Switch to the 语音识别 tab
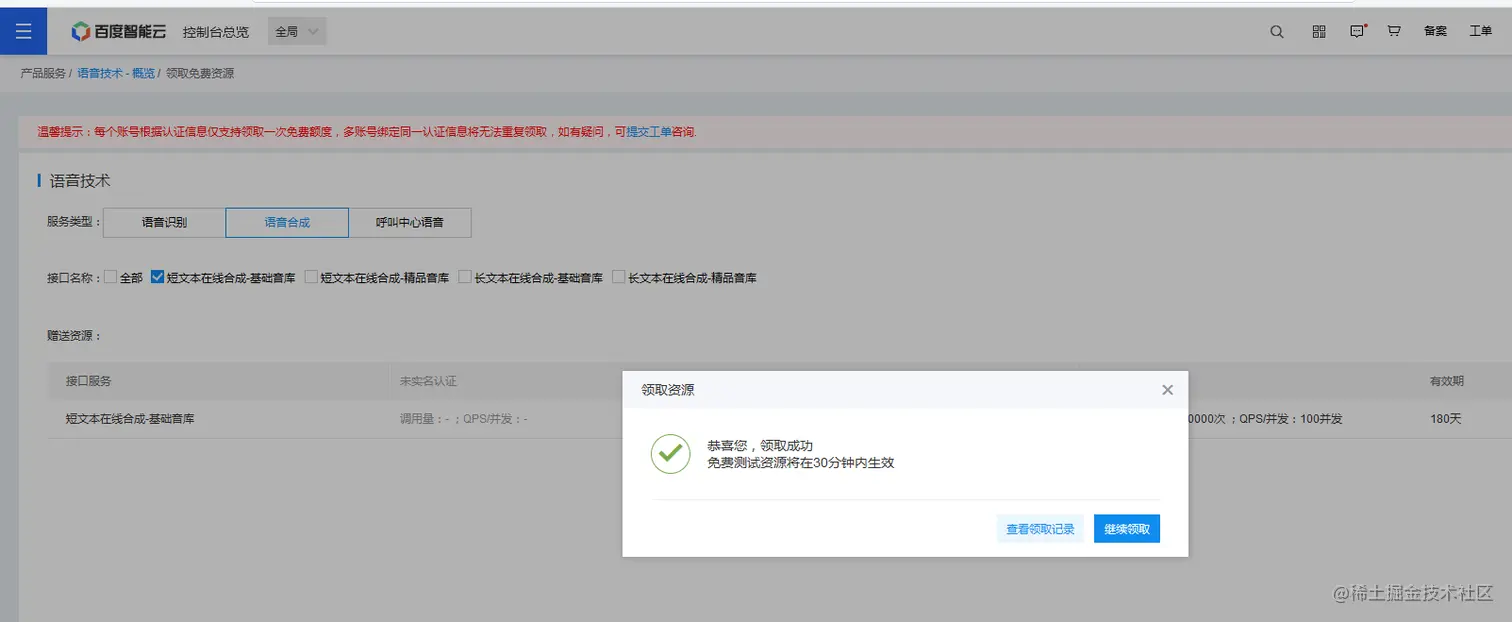 pyautogui.click(x=163, y=222)
